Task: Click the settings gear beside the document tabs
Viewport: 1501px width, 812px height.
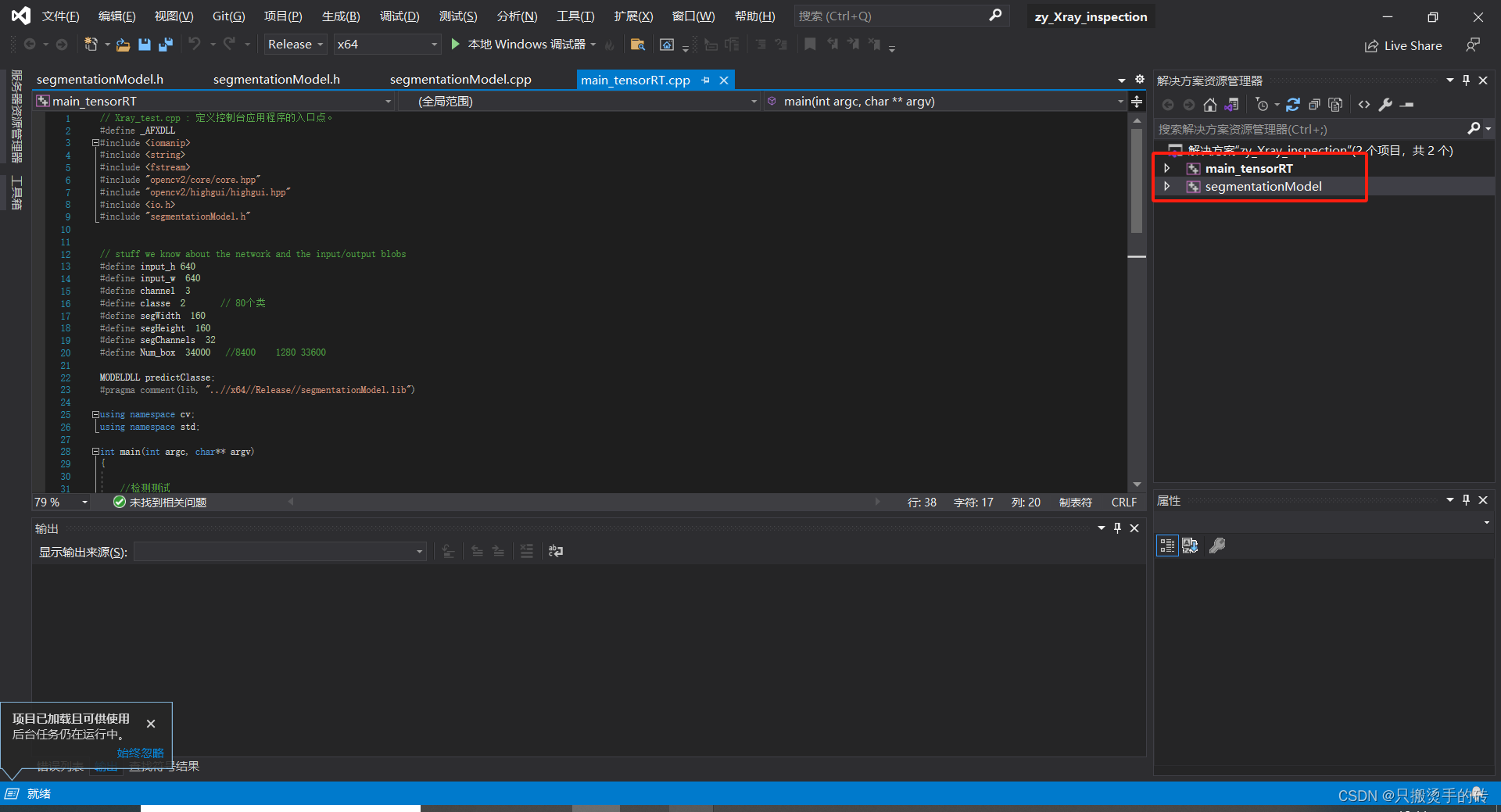Action: [x=1140, y=80]
